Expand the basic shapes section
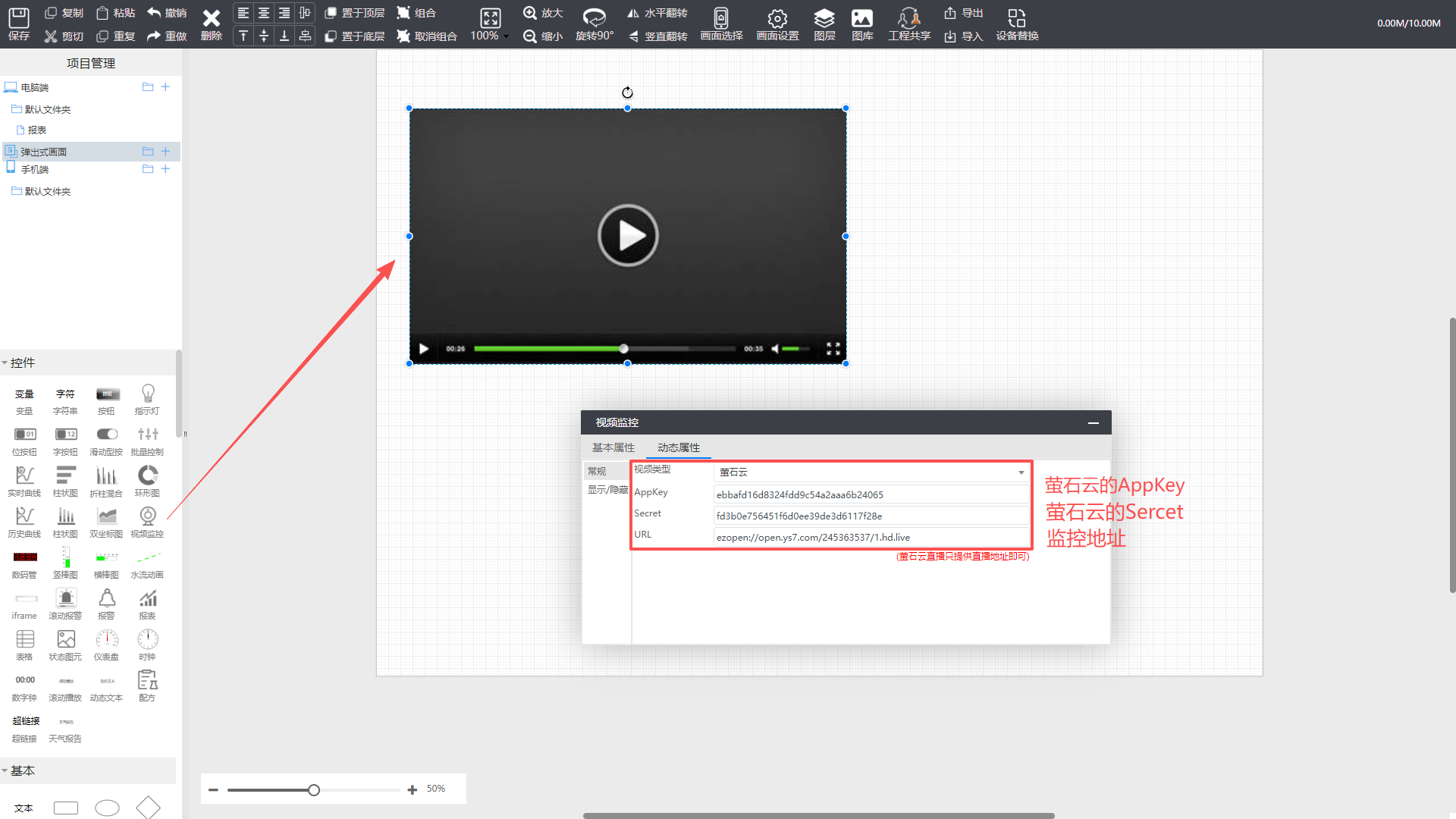This screenshot has width=1456, height=819. 23,770
